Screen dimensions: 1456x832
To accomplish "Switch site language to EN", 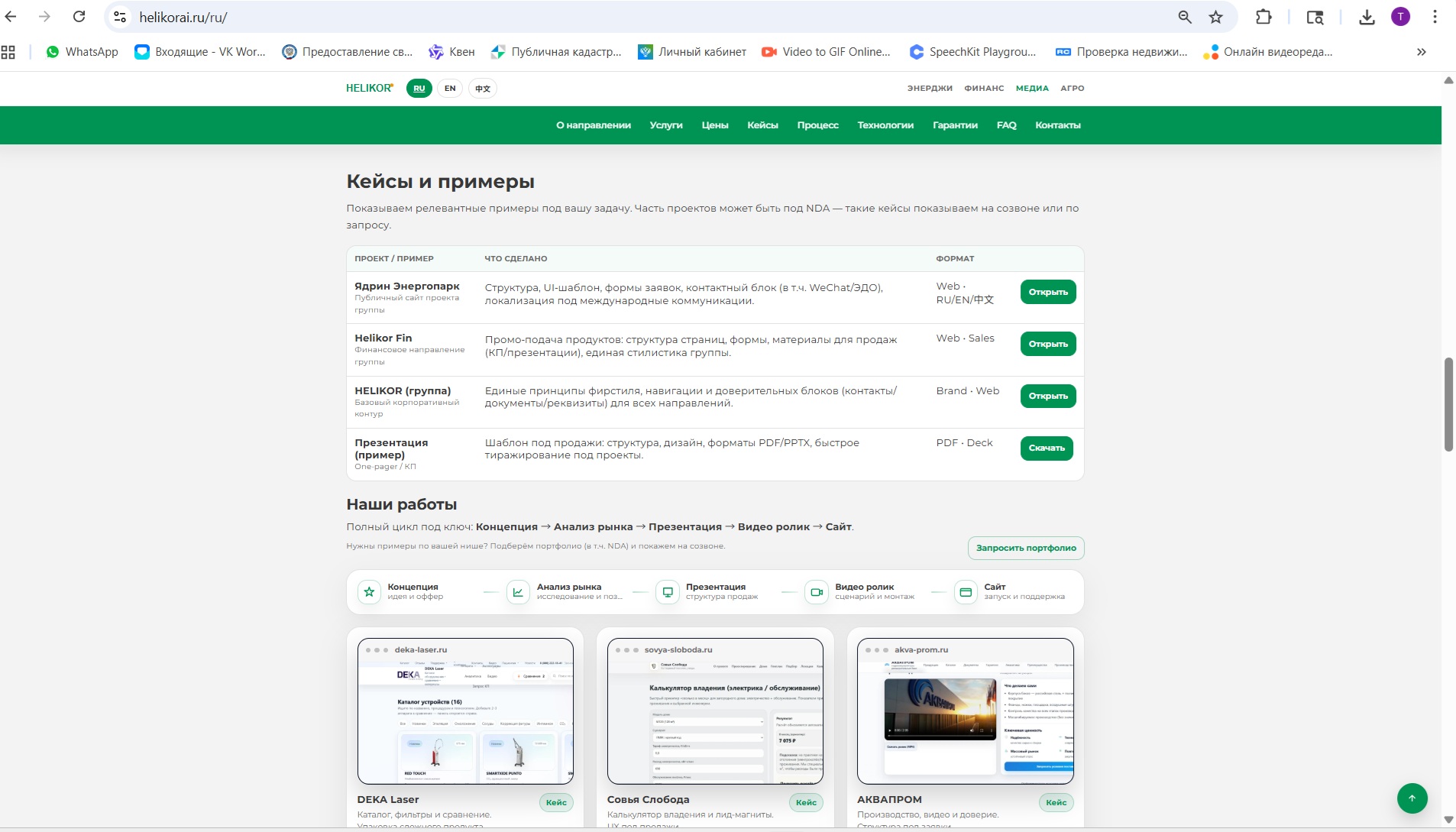I will (x=450, y=89).
